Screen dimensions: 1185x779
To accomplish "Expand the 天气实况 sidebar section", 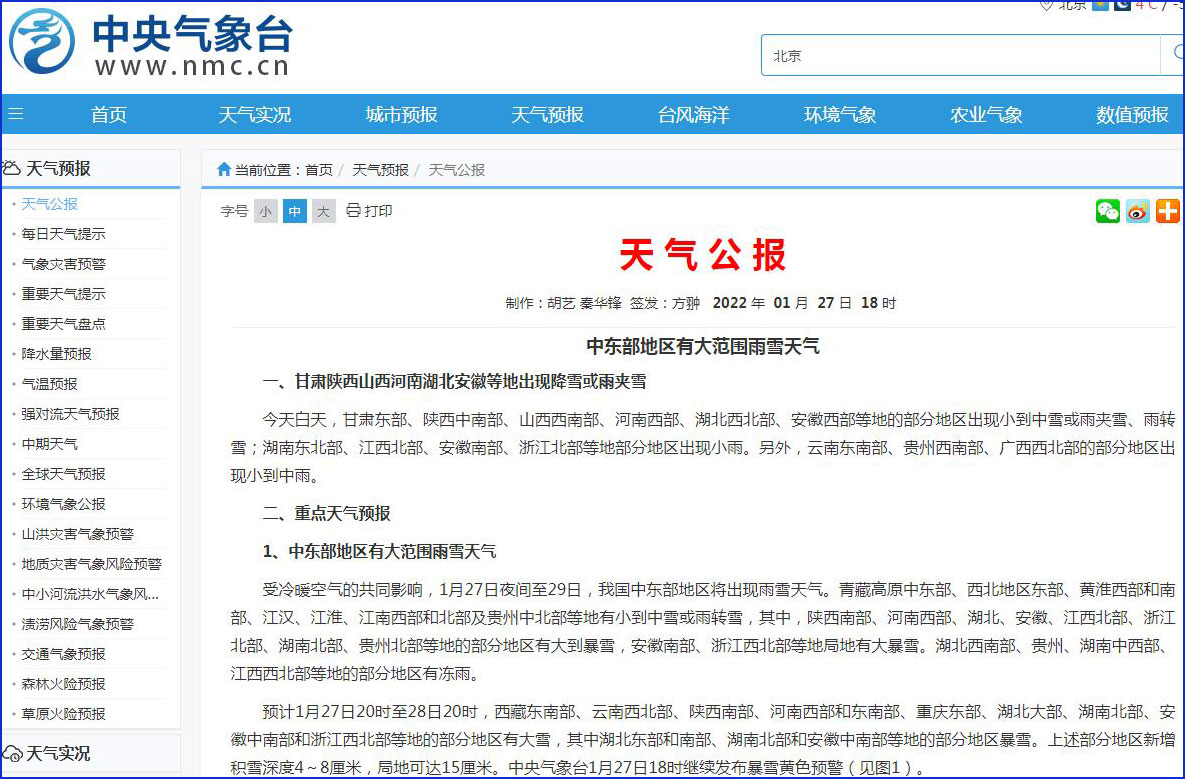I will (x=58, y=753).
